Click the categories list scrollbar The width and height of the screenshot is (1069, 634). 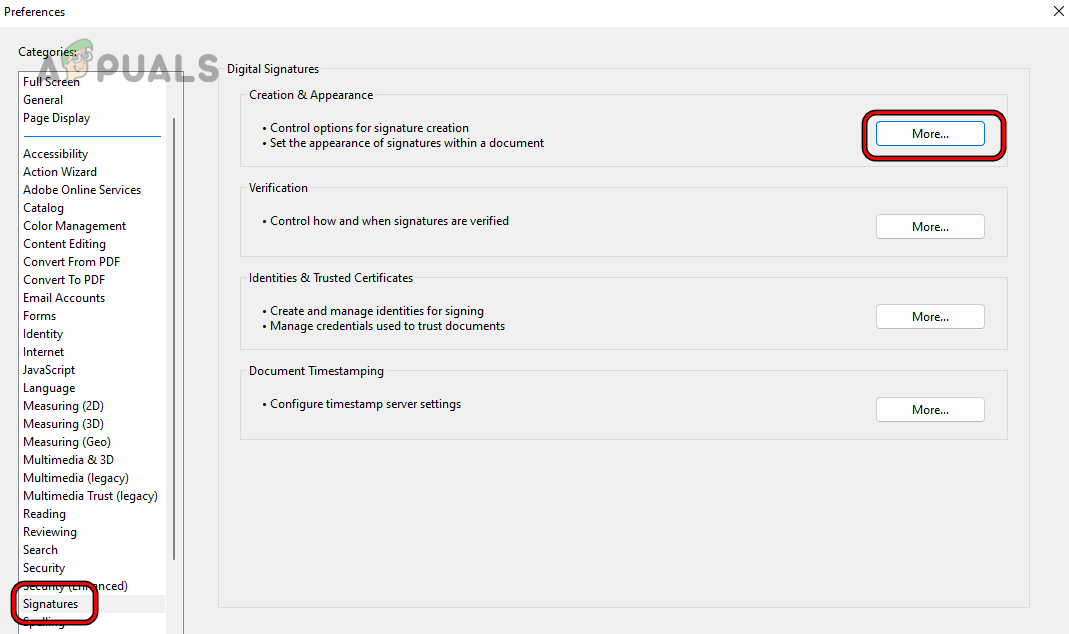(174, 300)
